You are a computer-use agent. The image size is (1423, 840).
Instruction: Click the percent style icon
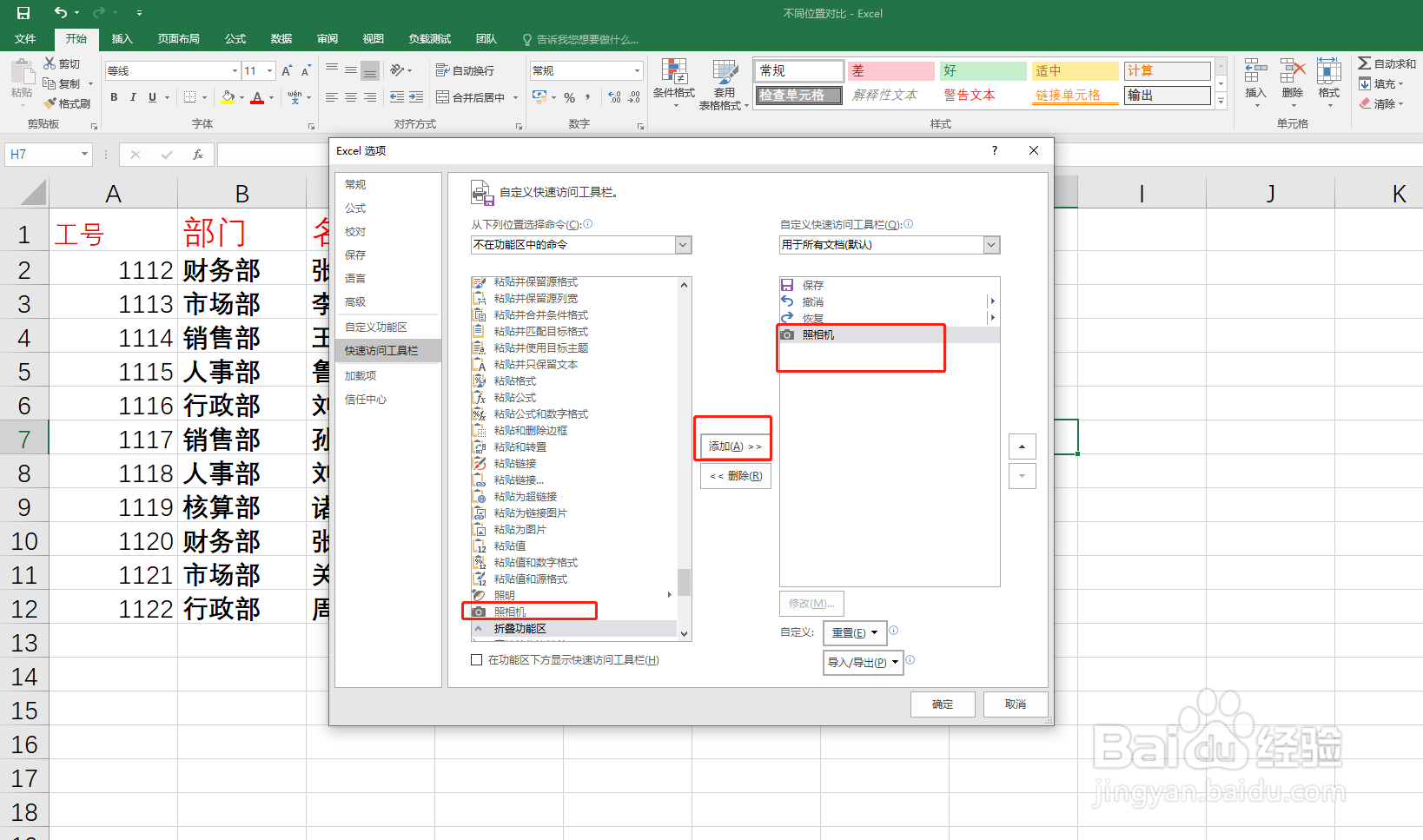[x=569, y=97]
